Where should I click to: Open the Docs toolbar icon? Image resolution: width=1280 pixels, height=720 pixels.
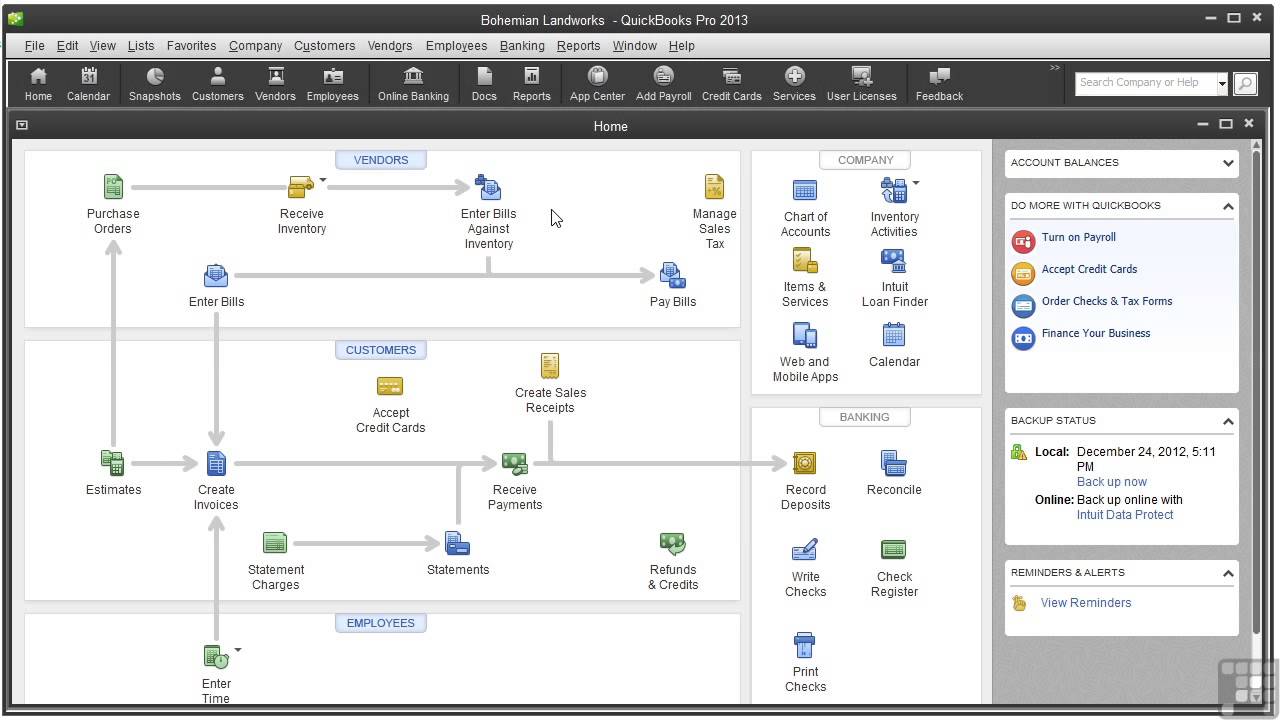pyautogui.click(x=484, y=84)
